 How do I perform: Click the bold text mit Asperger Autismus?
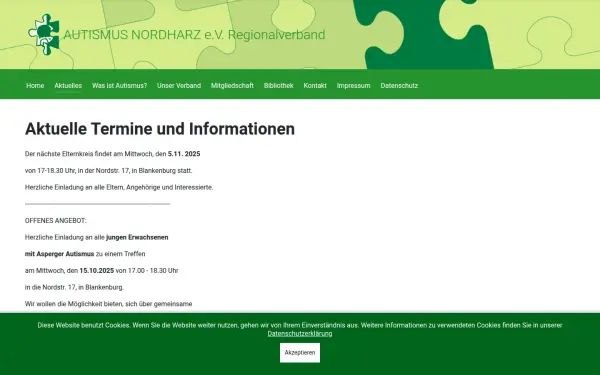tap(59, 254)
